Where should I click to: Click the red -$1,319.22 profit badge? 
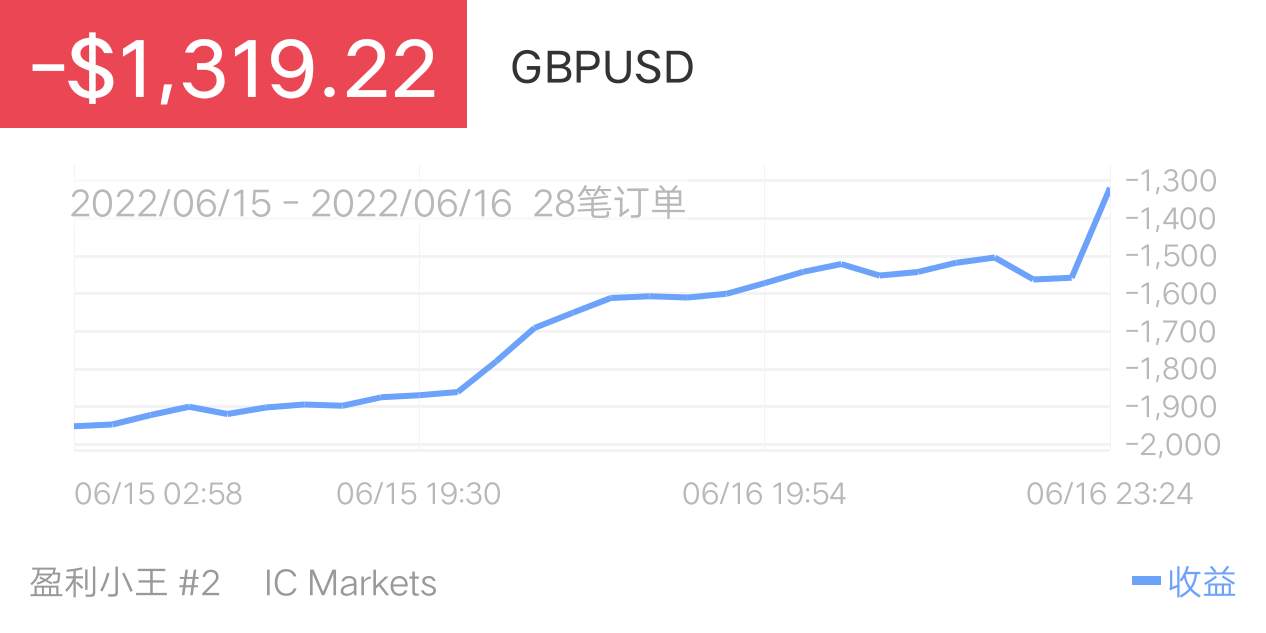[233, 64]
